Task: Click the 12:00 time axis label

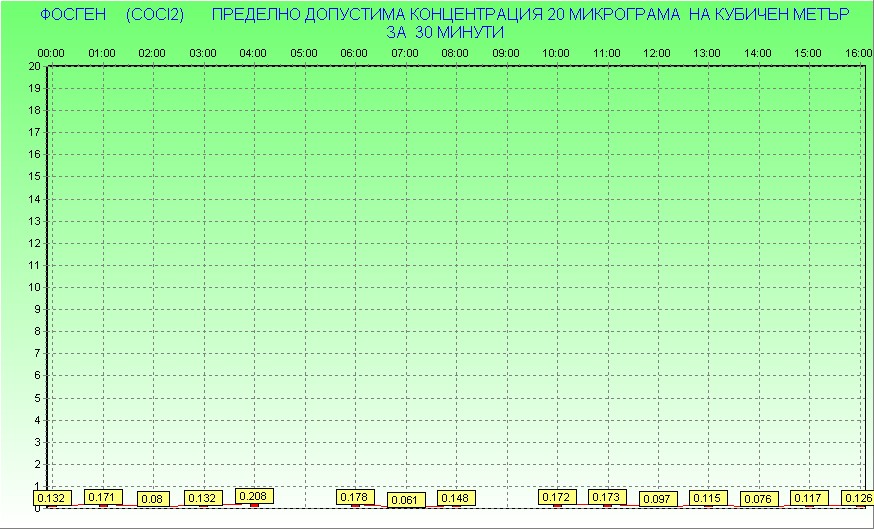Action: point(657,53)
